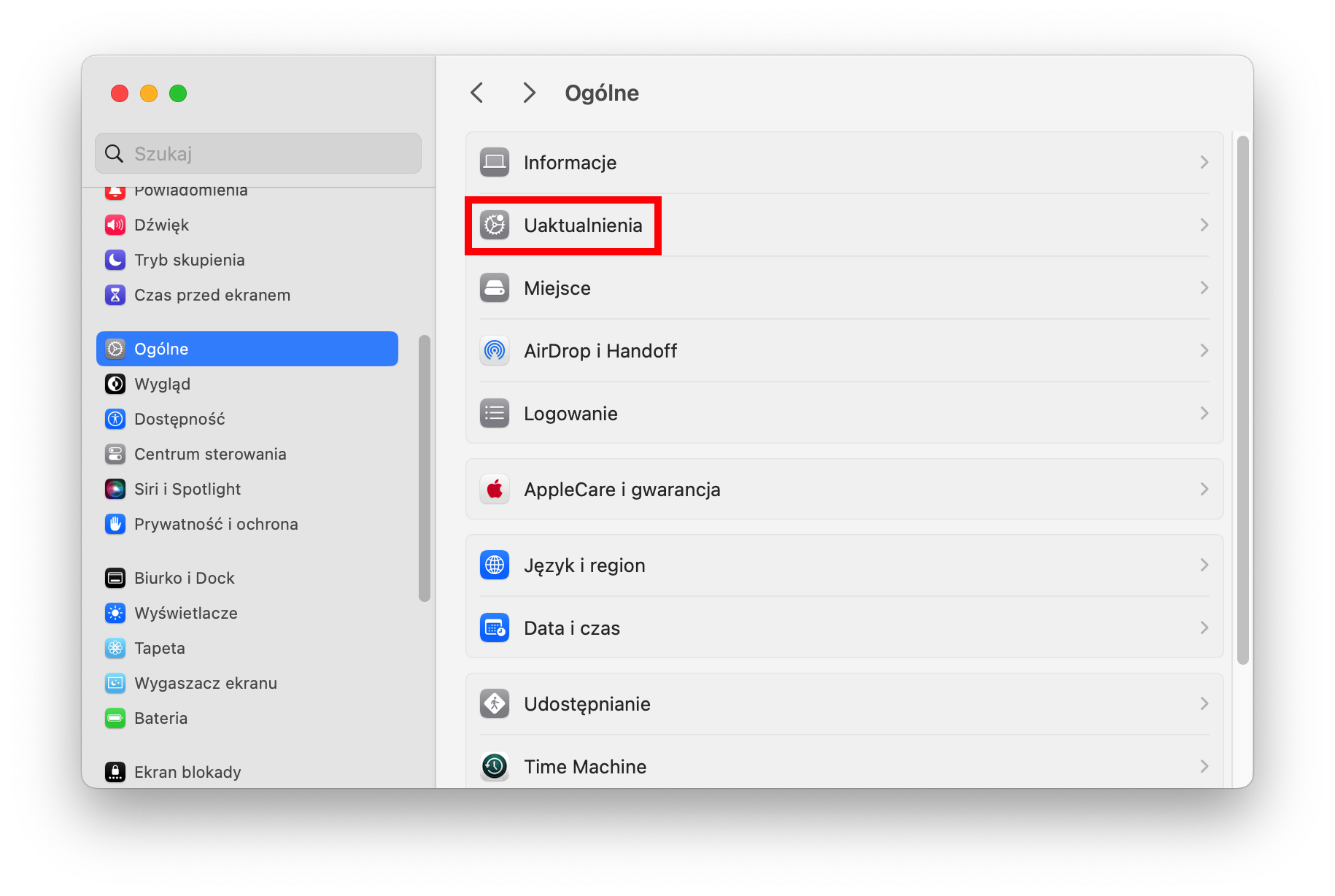Open Miejsce using its right chevron
Viewport: 1335px width, 896px height.
(1204, 287)
